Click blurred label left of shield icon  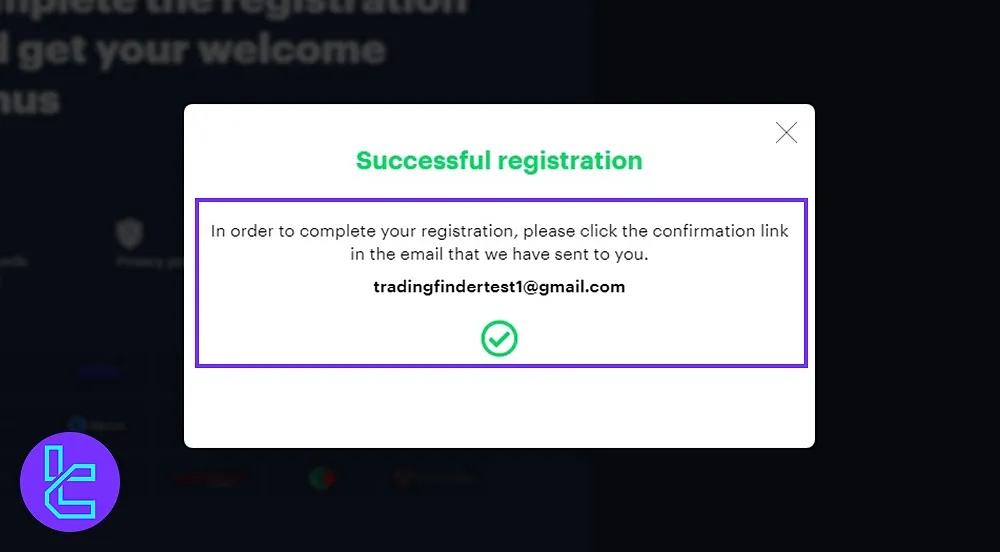13,262
